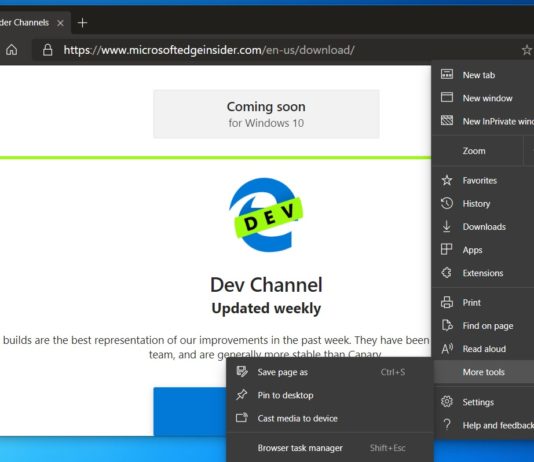Image resolution: width=534 pixels, height=462 pixels.
Task: Choose Save page as in submenu
Action: point(330,372)
